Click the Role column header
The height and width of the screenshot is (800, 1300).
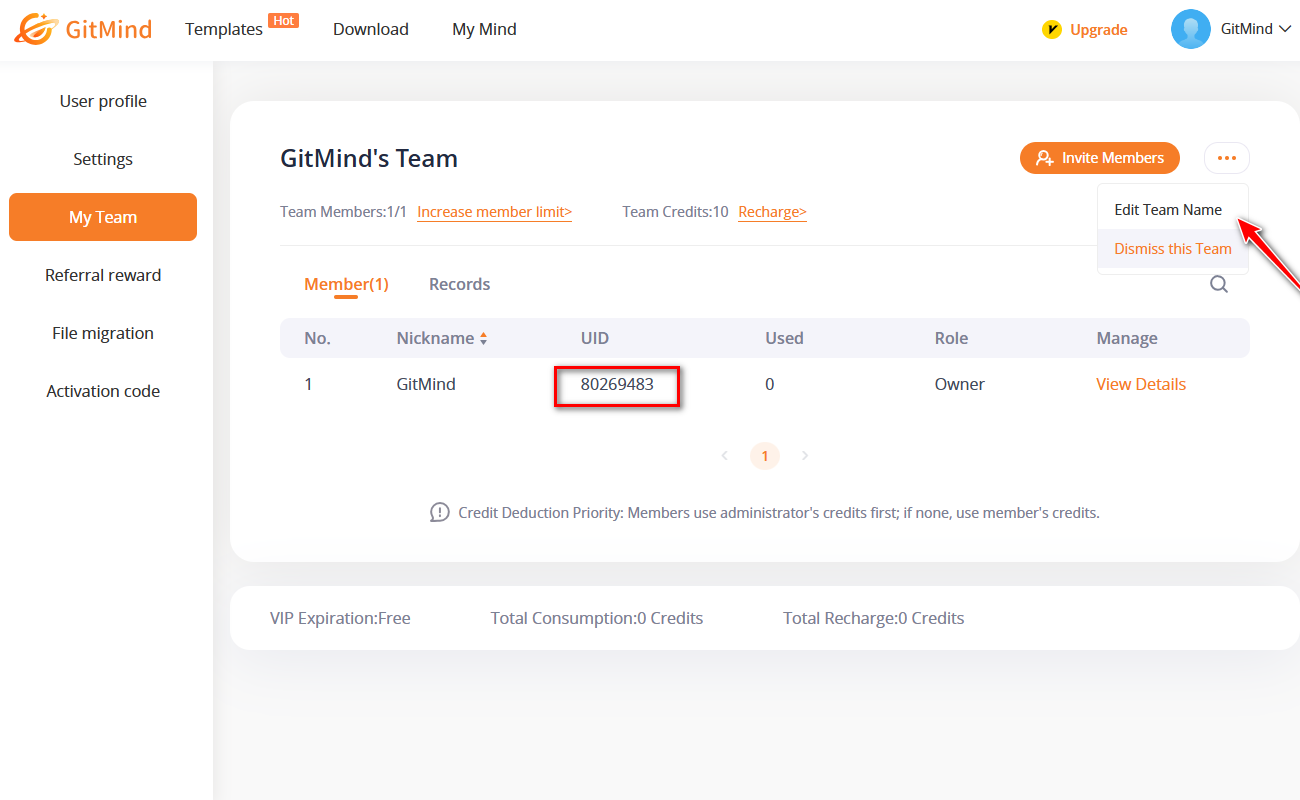pyautogui.click(x=951, y=338)
